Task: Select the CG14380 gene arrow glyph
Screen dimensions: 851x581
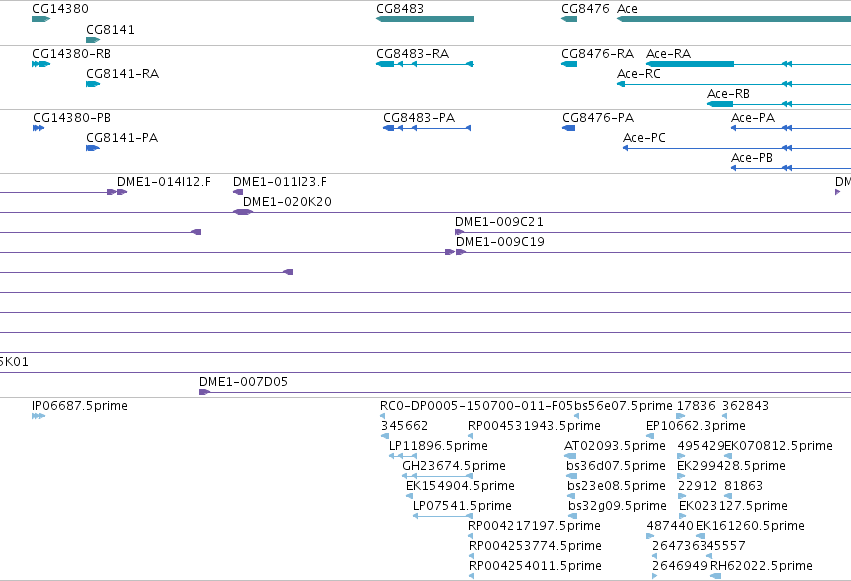Action: coord(41,19)
